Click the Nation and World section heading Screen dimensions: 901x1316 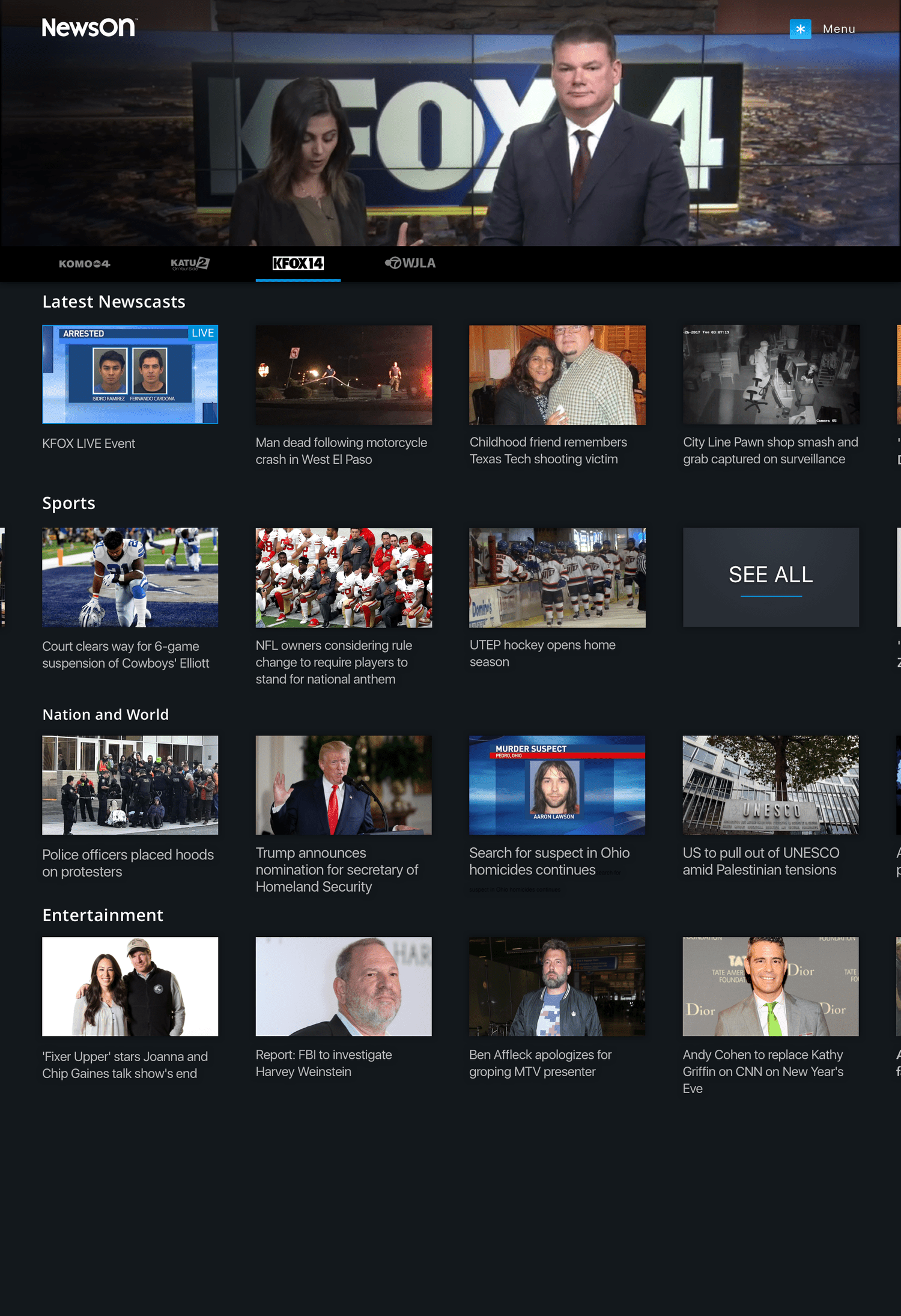[x=106, y=714]
